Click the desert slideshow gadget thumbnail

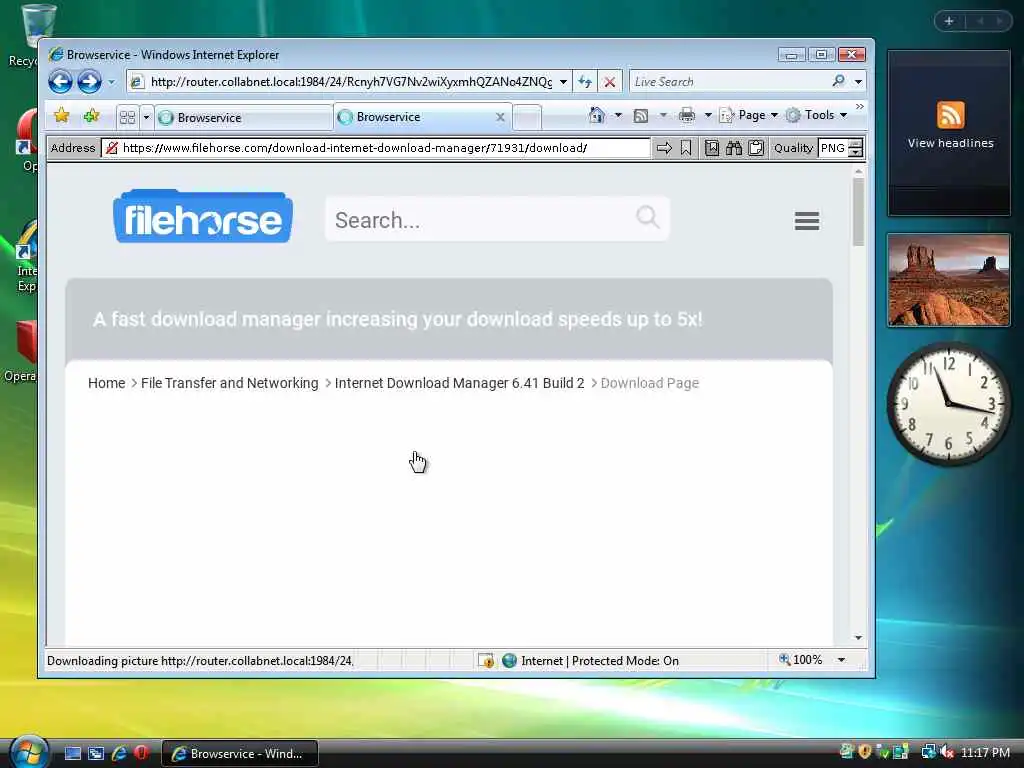coord(949,280)
